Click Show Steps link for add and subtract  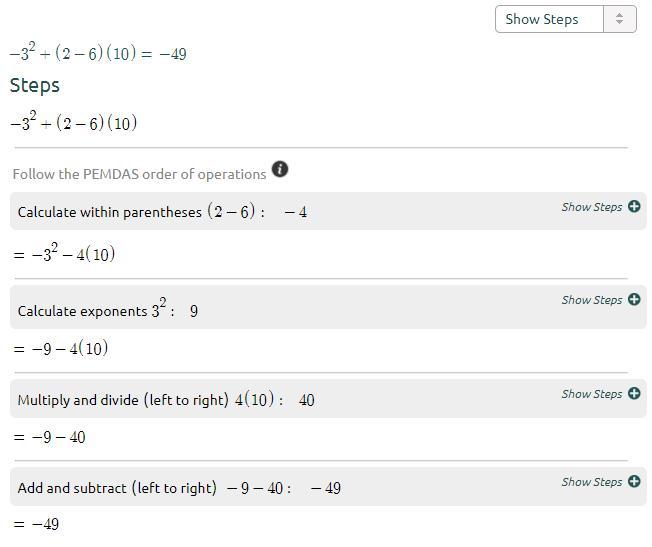(x=591, y=482)
